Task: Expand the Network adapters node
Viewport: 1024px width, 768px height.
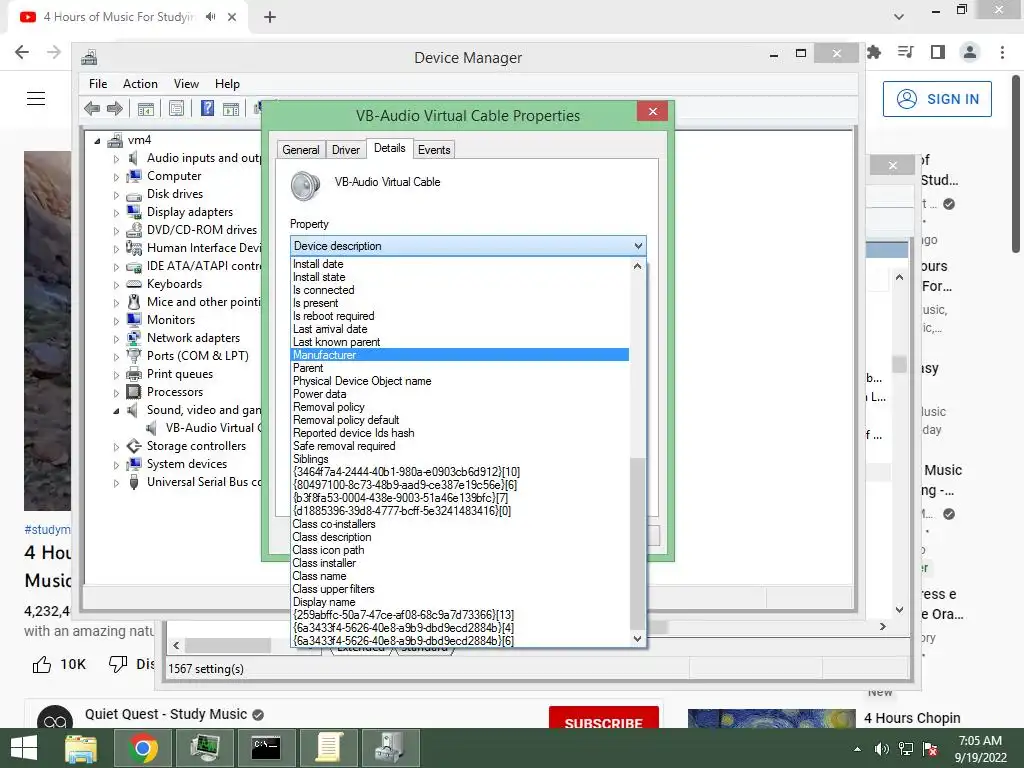Action: [x=116, y=339]
